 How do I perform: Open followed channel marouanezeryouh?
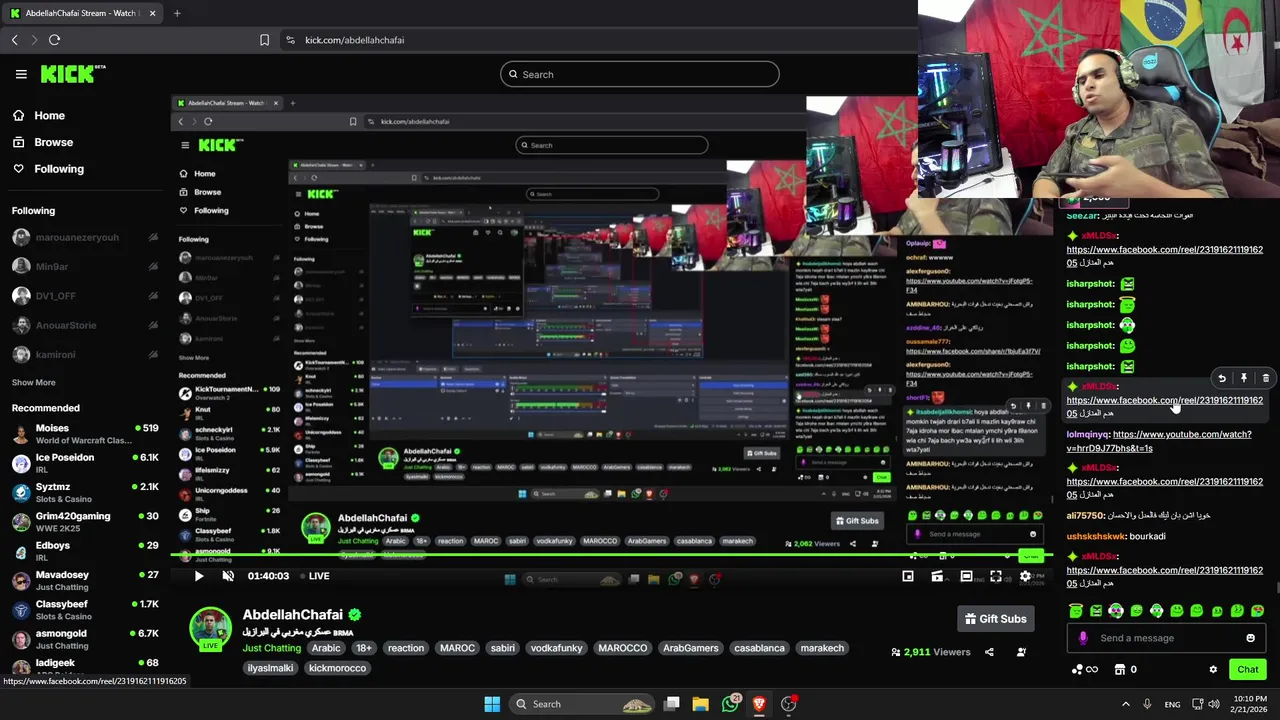[x=85, y=238]
